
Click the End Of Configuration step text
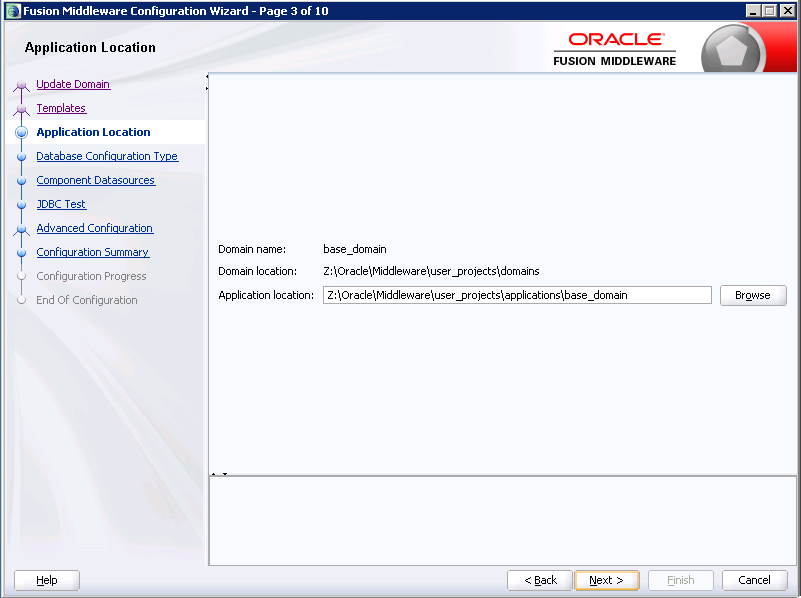87,300
